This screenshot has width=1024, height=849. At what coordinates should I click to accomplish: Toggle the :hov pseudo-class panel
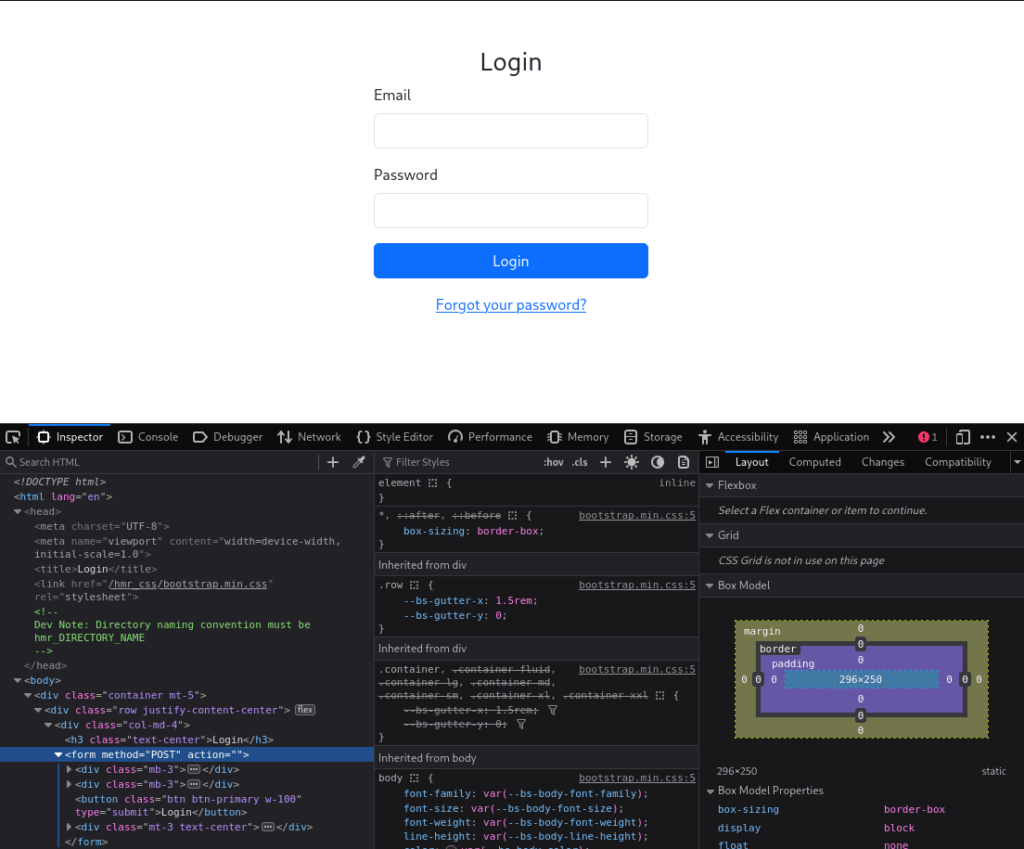553,462
